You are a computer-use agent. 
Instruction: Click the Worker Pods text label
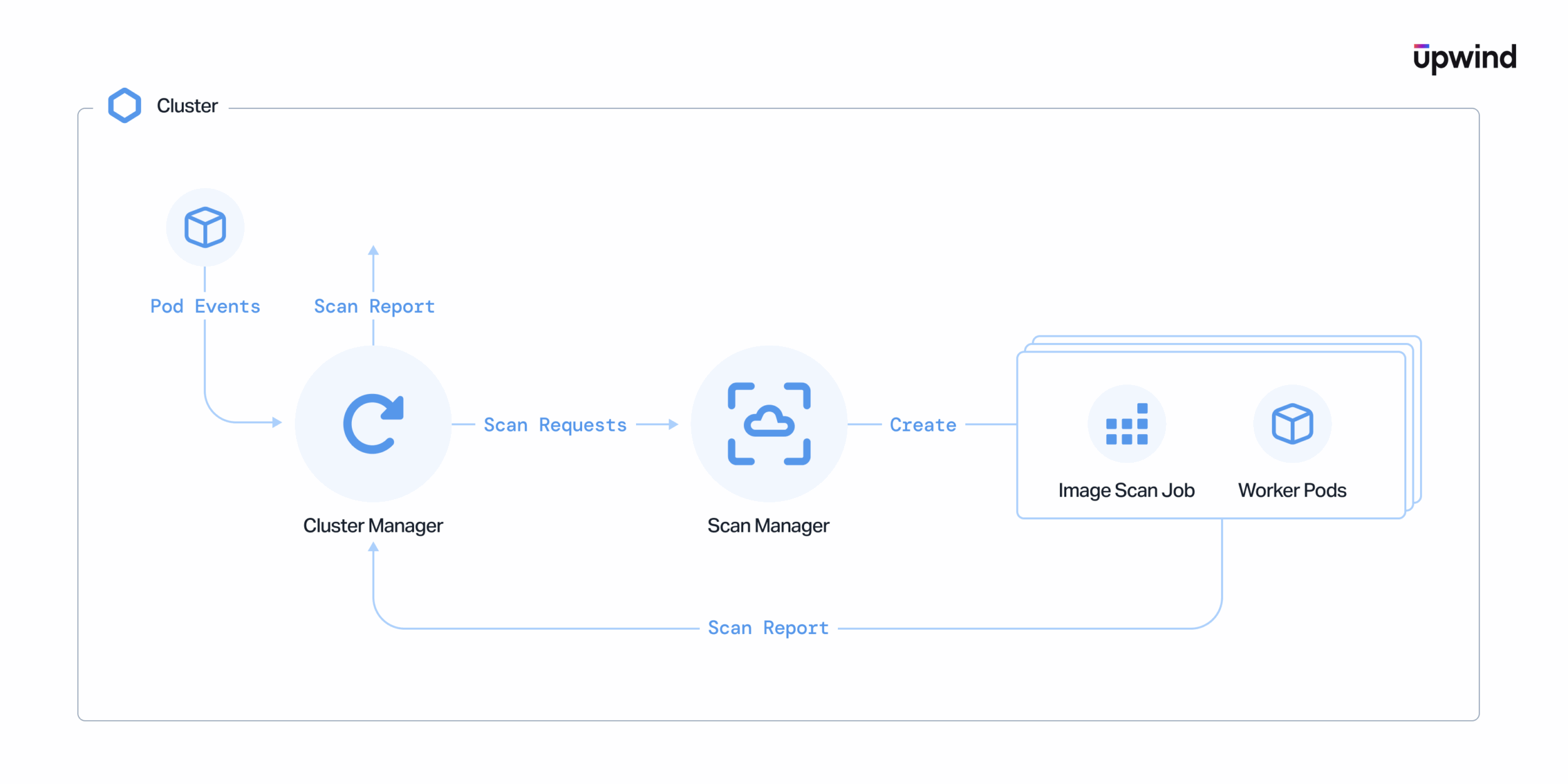1292,490
